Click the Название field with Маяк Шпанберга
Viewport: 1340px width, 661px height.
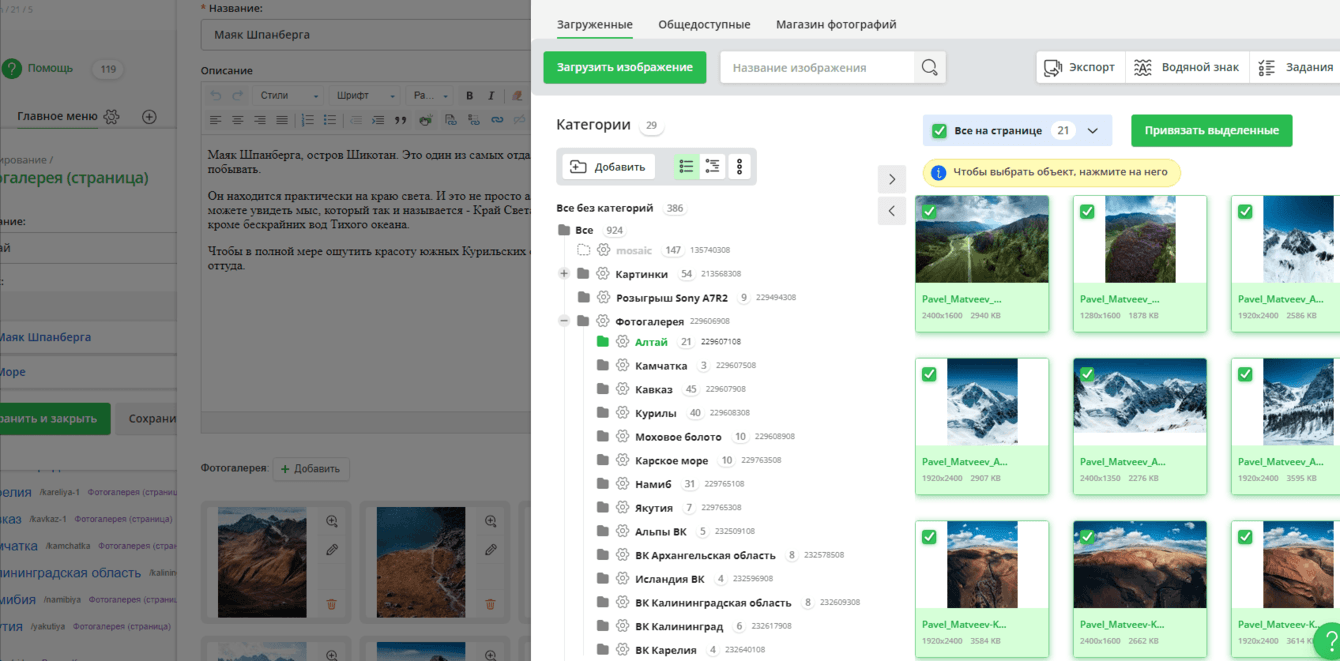(365, 34)
